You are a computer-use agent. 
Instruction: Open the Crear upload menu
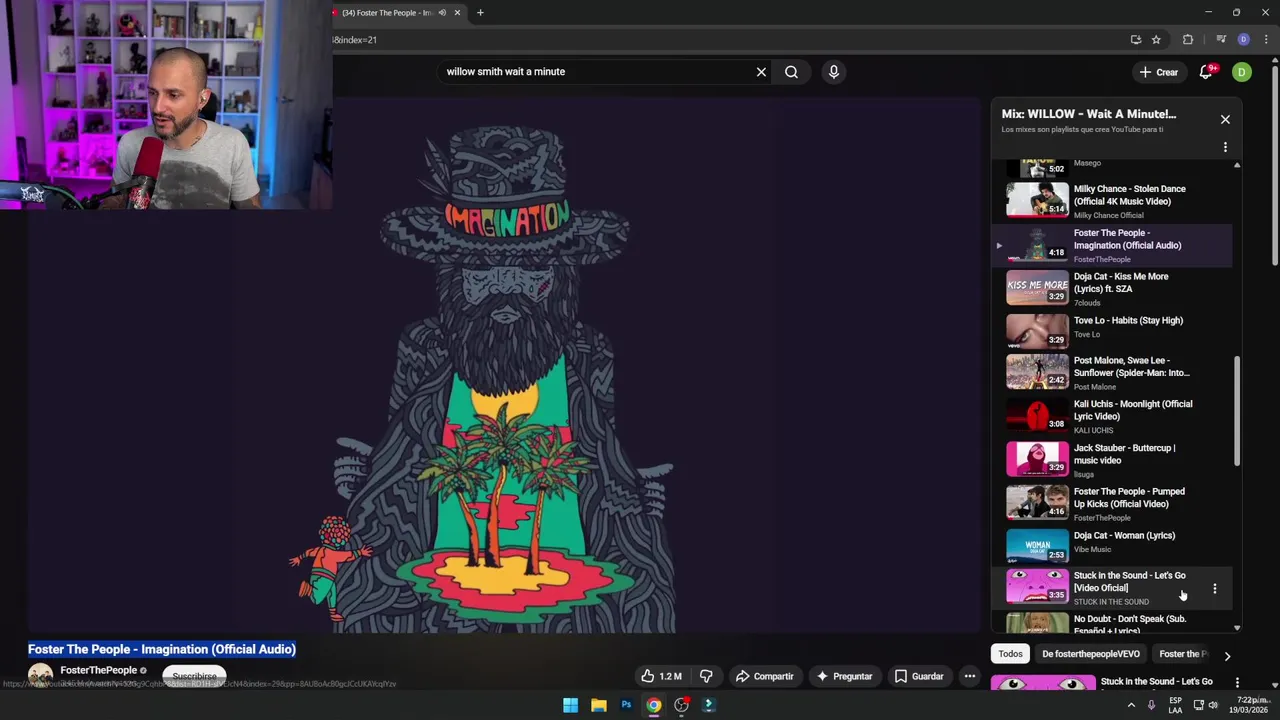pos(1158,72)
